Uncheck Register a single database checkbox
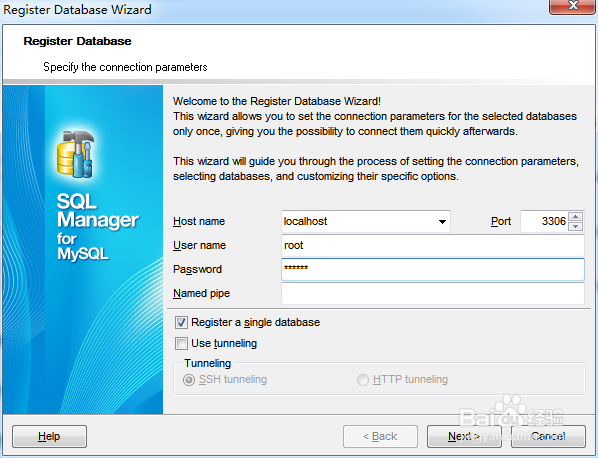This screenshot has width=598, height=458. pyautogui.click(x=182, y=323)
